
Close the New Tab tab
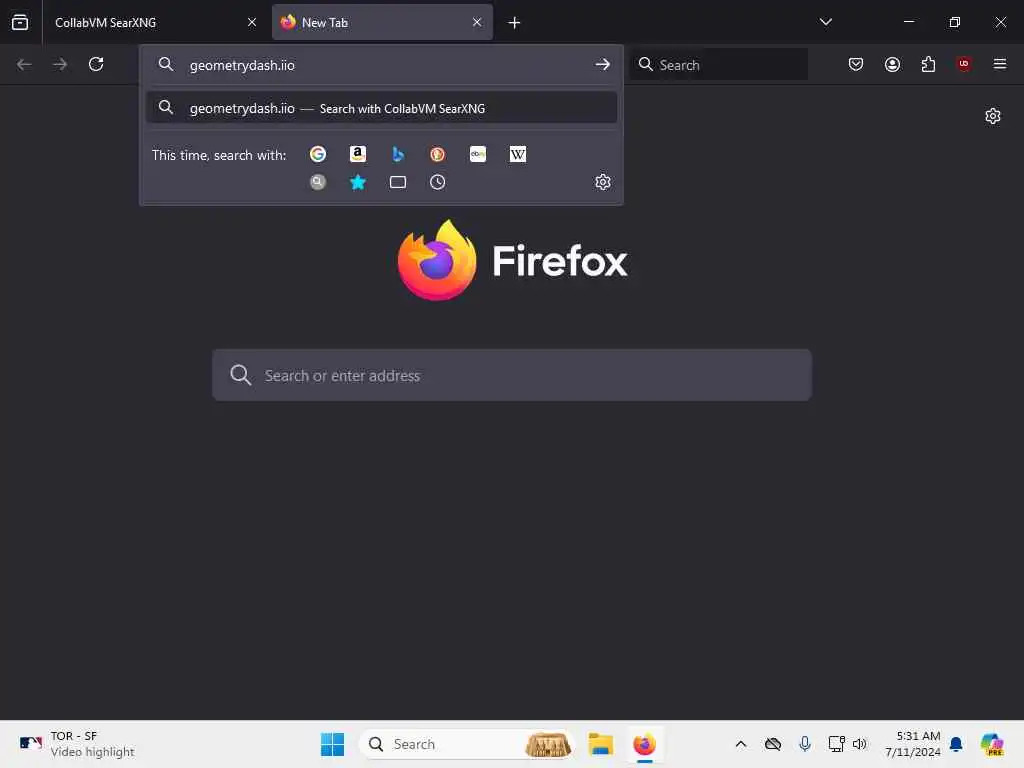(x=477, y=22)
